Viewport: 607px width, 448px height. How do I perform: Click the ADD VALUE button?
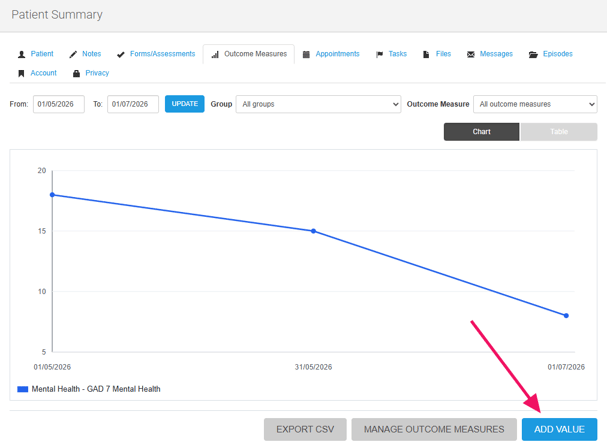tap(559, 429)
